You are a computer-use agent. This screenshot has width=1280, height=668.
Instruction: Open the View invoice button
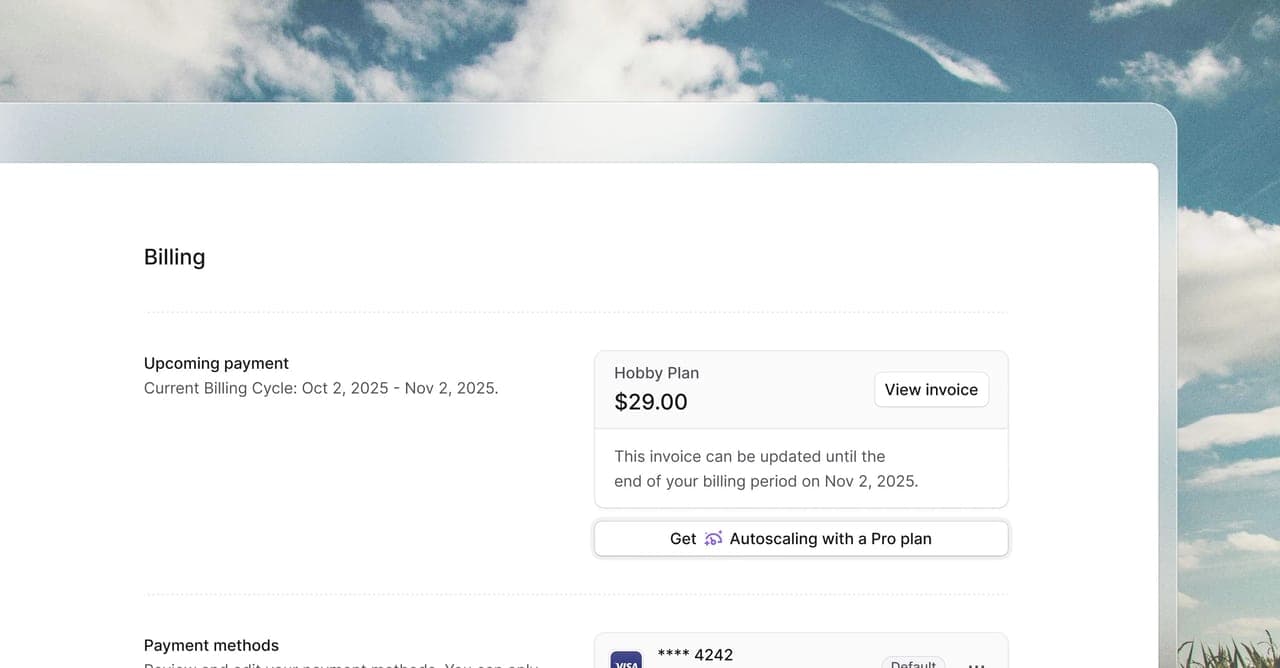931,390
